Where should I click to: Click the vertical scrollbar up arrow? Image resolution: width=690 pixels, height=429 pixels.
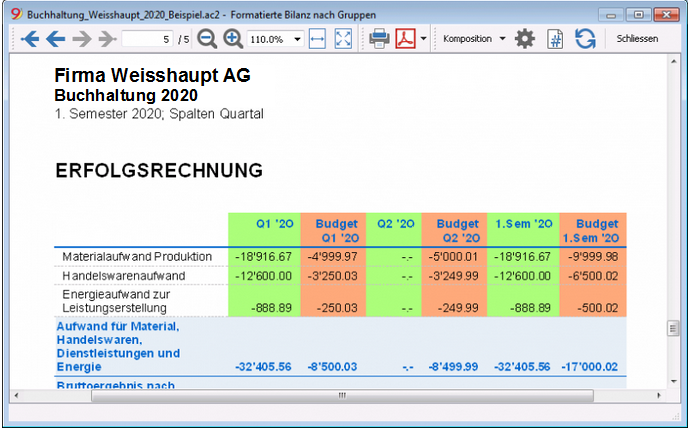[x=673, y=62]
